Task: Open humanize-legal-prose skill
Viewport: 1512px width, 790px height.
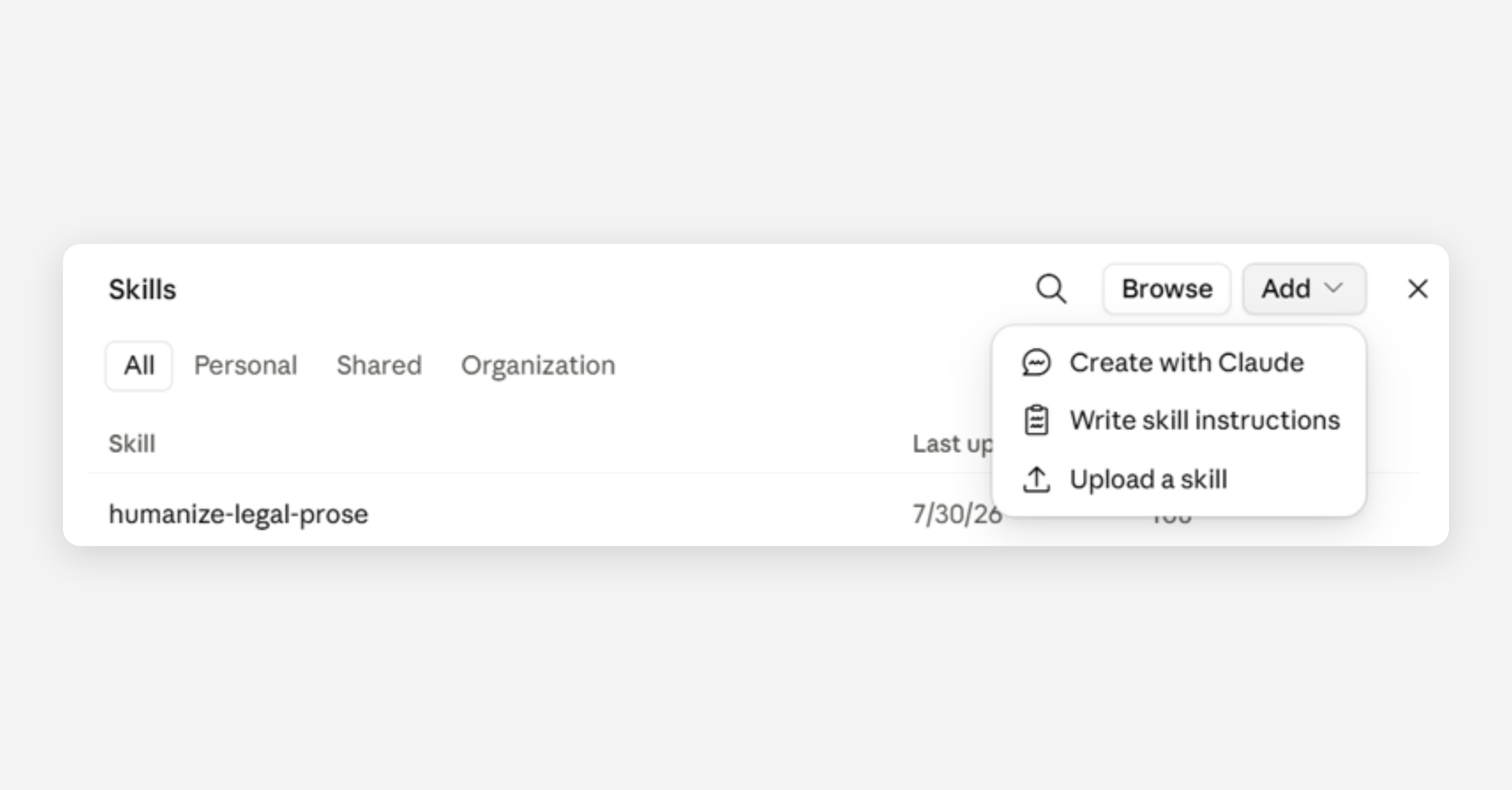Action: coord(238,514)
